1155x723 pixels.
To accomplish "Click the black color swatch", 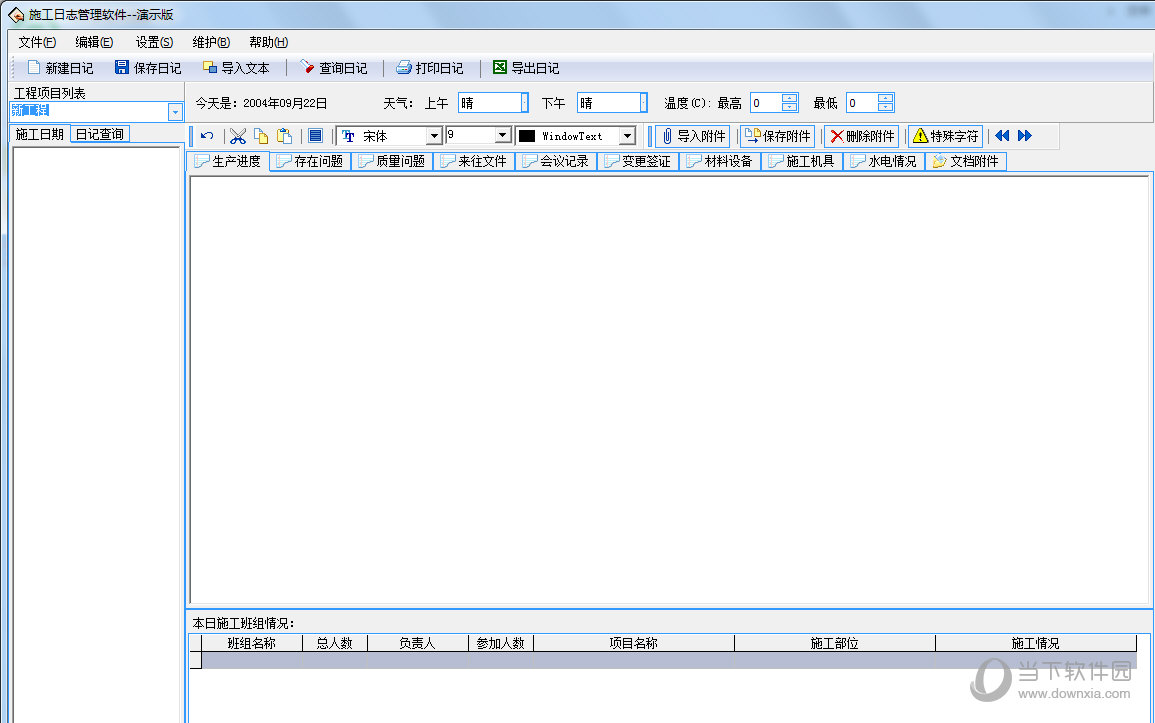I will (527, 136).
